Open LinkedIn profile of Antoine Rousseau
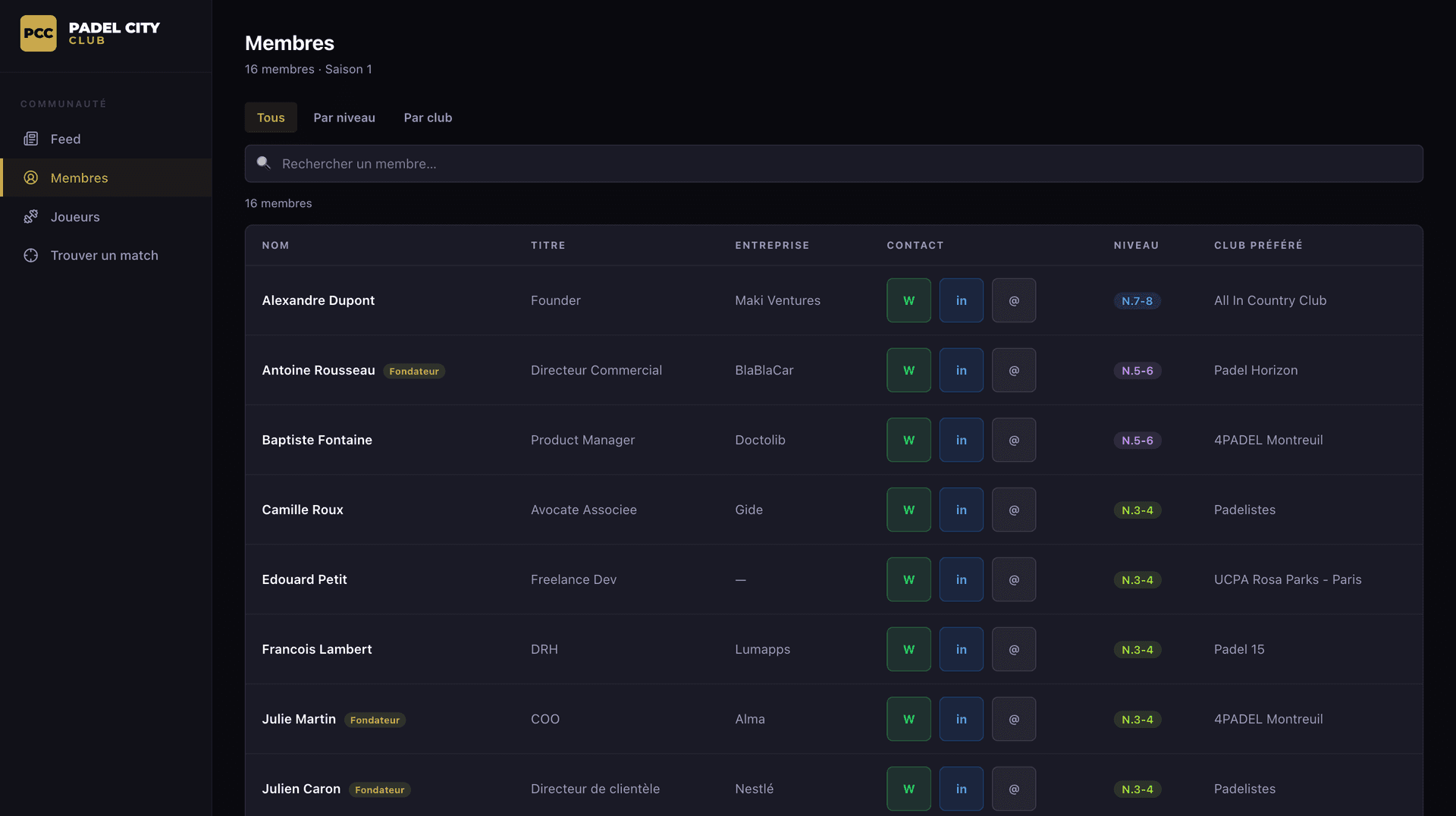Viewport: 1456px width, 816px height. pyautogui.click(x=962, y=370)
